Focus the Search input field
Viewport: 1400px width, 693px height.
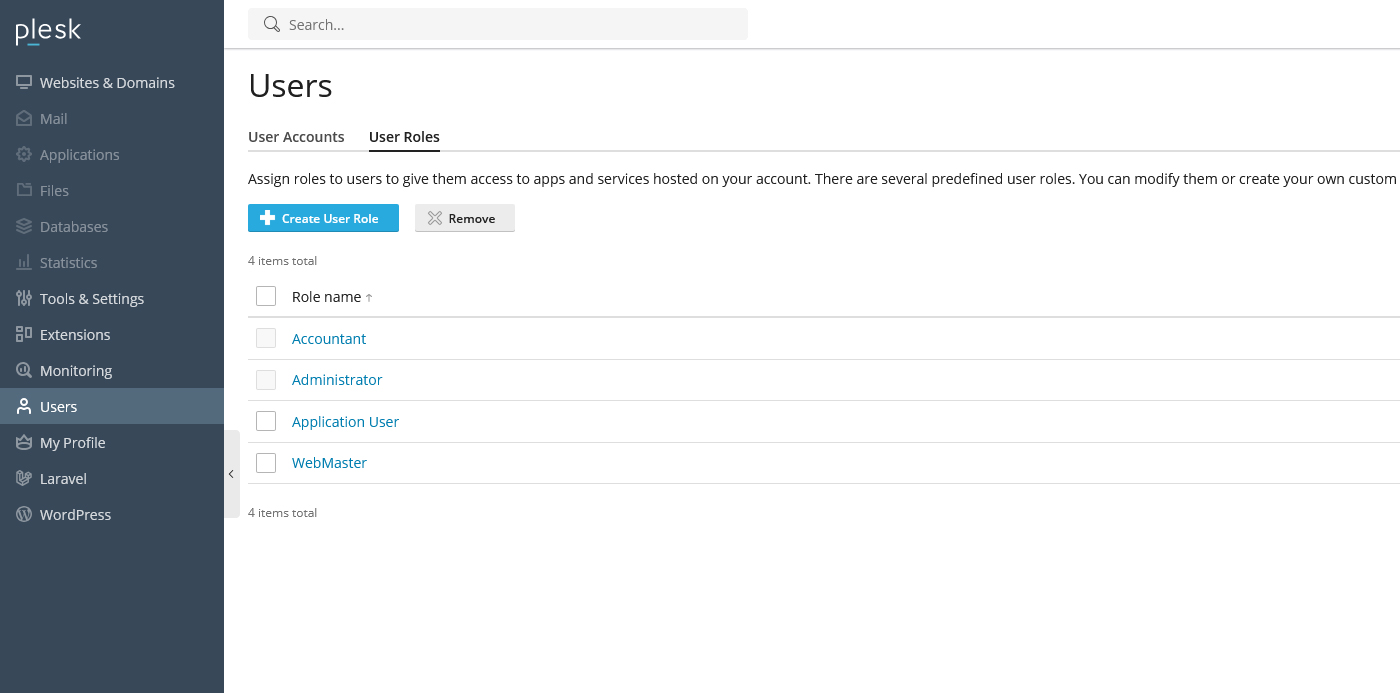click(510, 25)
